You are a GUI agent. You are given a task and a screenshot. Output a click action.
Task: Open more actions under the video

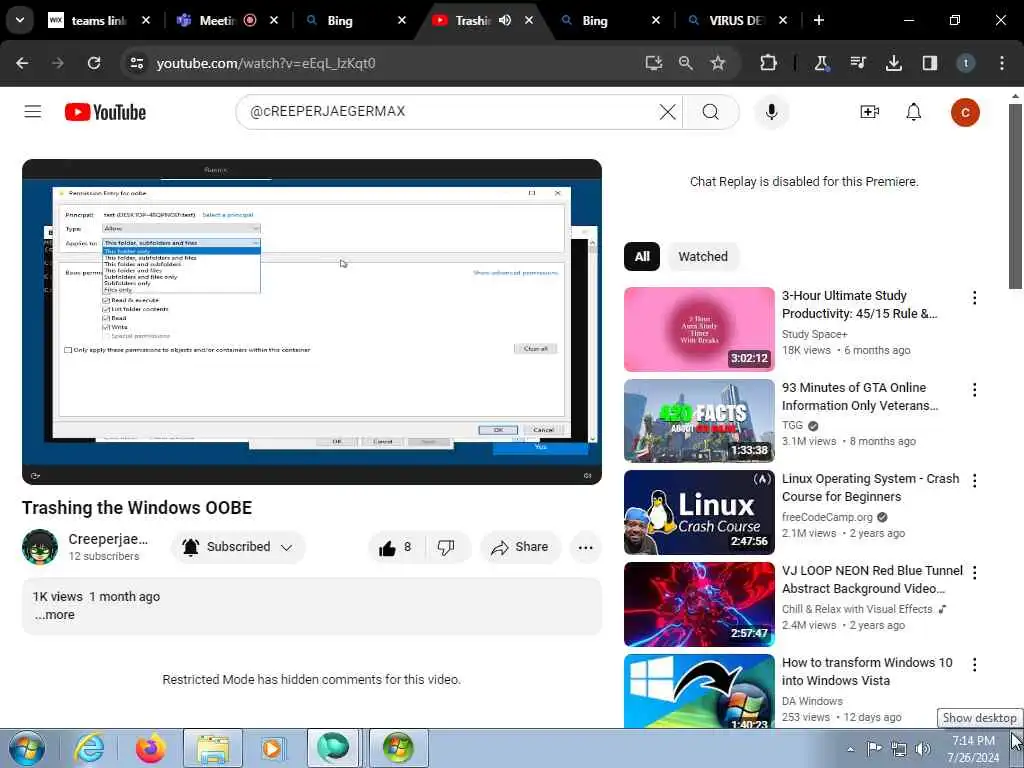point(586,547)
